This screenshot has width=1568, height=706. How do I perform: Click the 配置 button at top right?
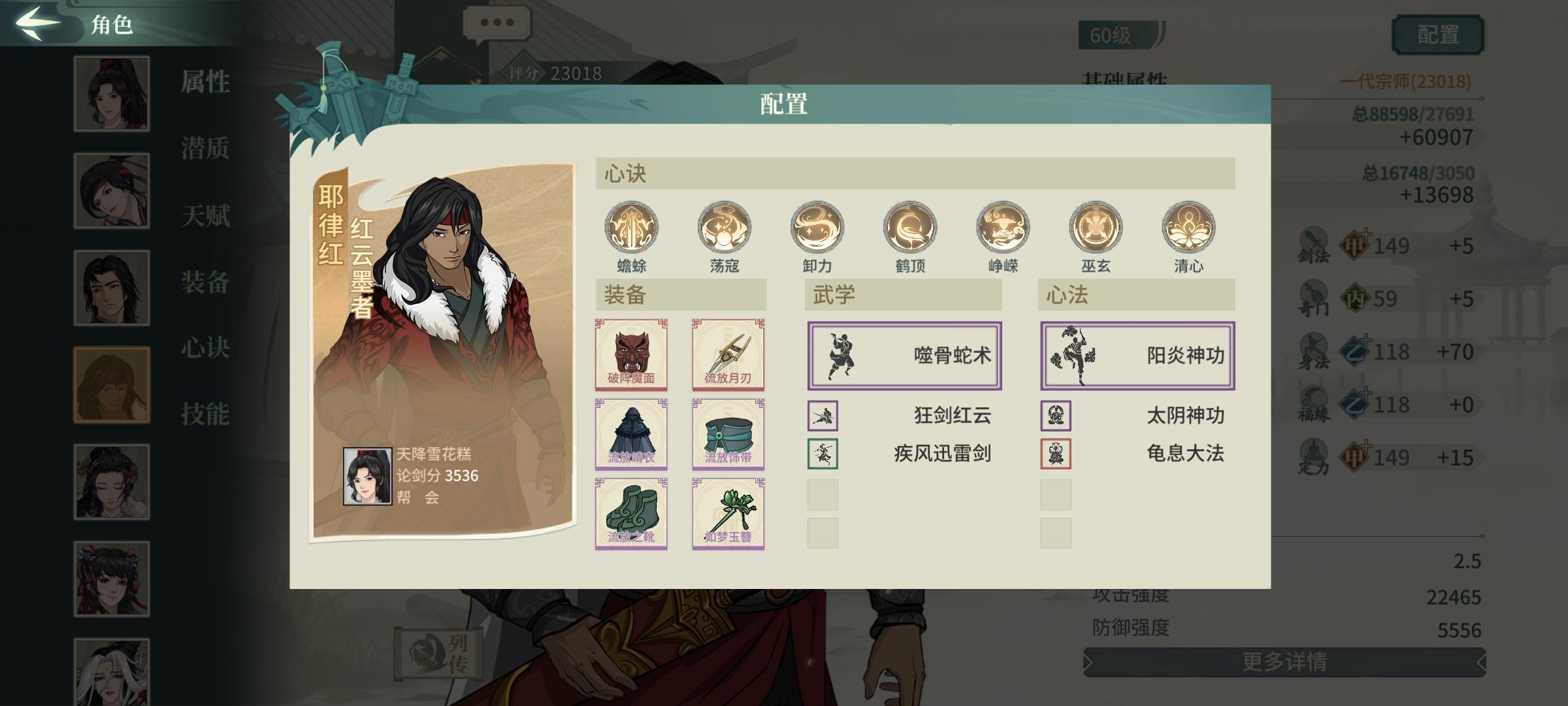1438,35
